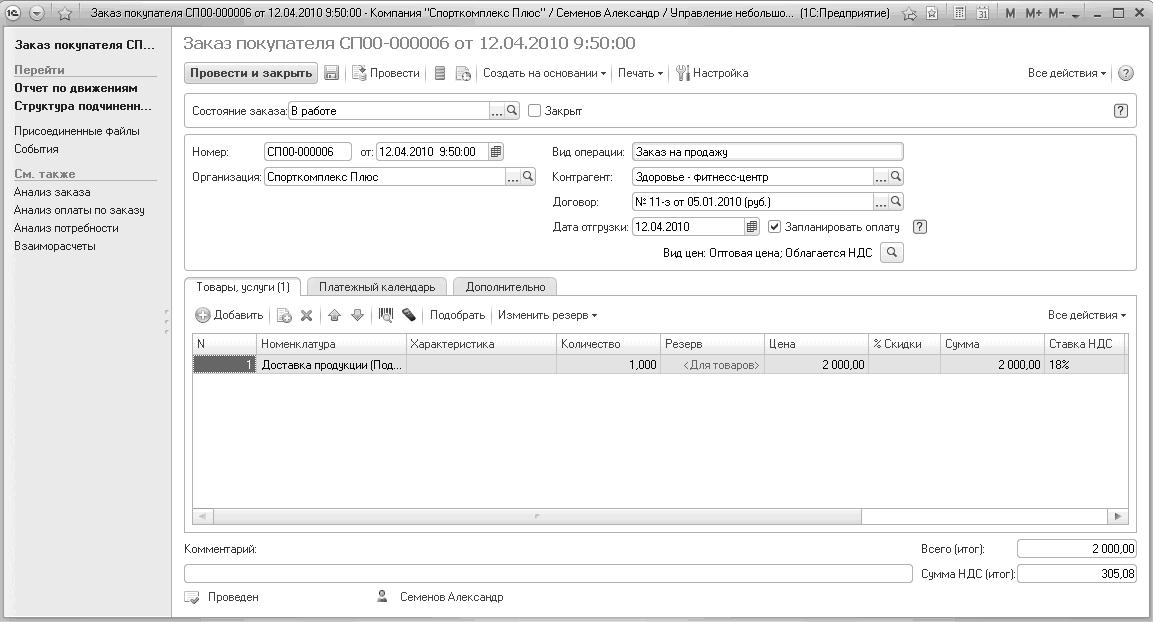
Task: Click the save (diskette) icon in document toolbar
Action: click(x=332, y=73)
